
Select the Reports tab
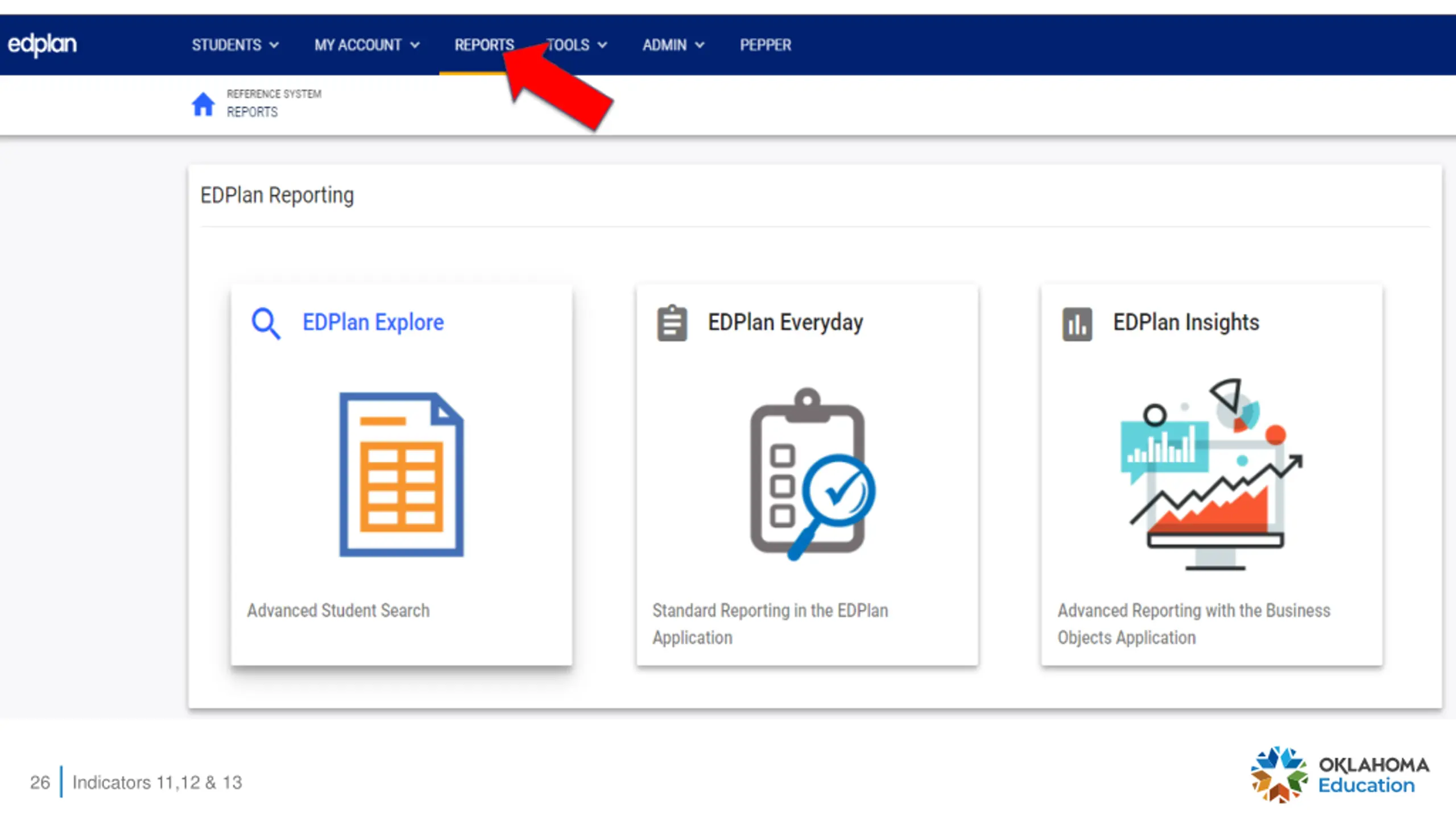pos(484,45)
